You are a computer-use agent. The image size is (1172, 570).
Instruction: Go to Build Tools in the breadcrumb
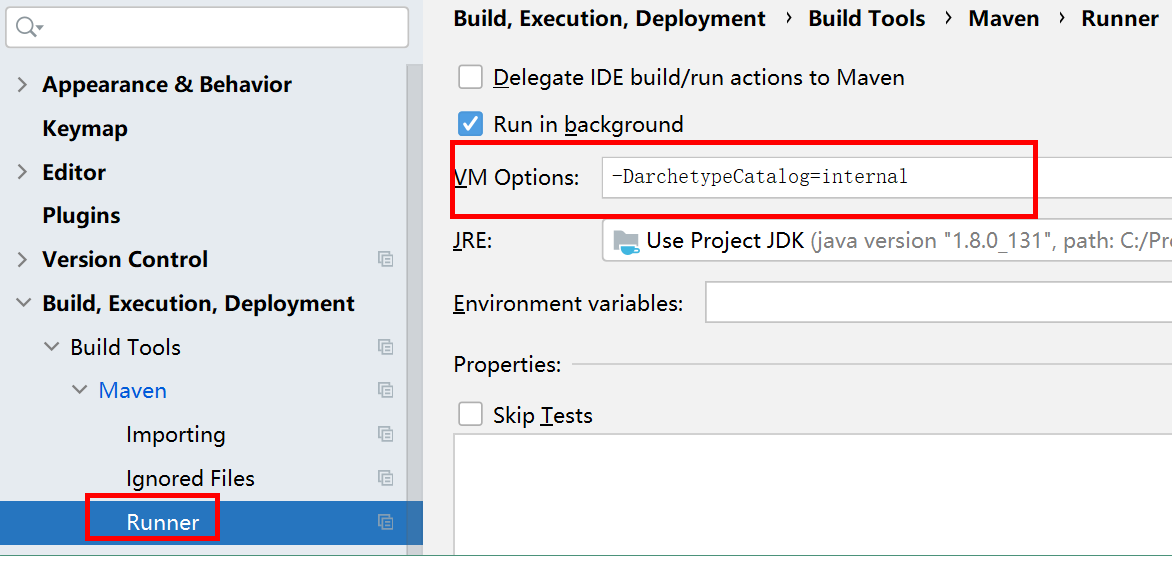click(x=866, y=19)
